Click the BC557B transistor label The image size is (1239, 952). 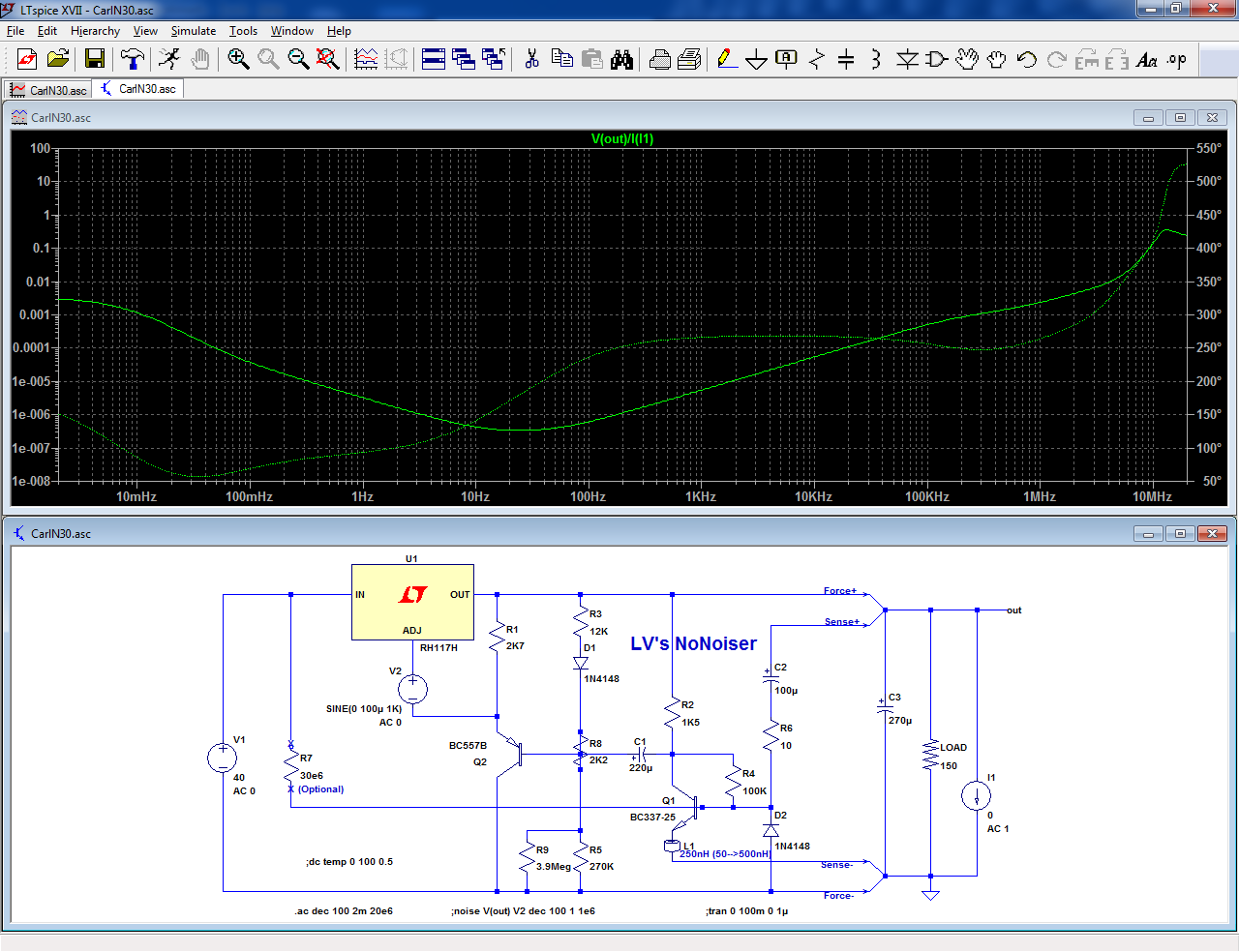pos(468,745)
